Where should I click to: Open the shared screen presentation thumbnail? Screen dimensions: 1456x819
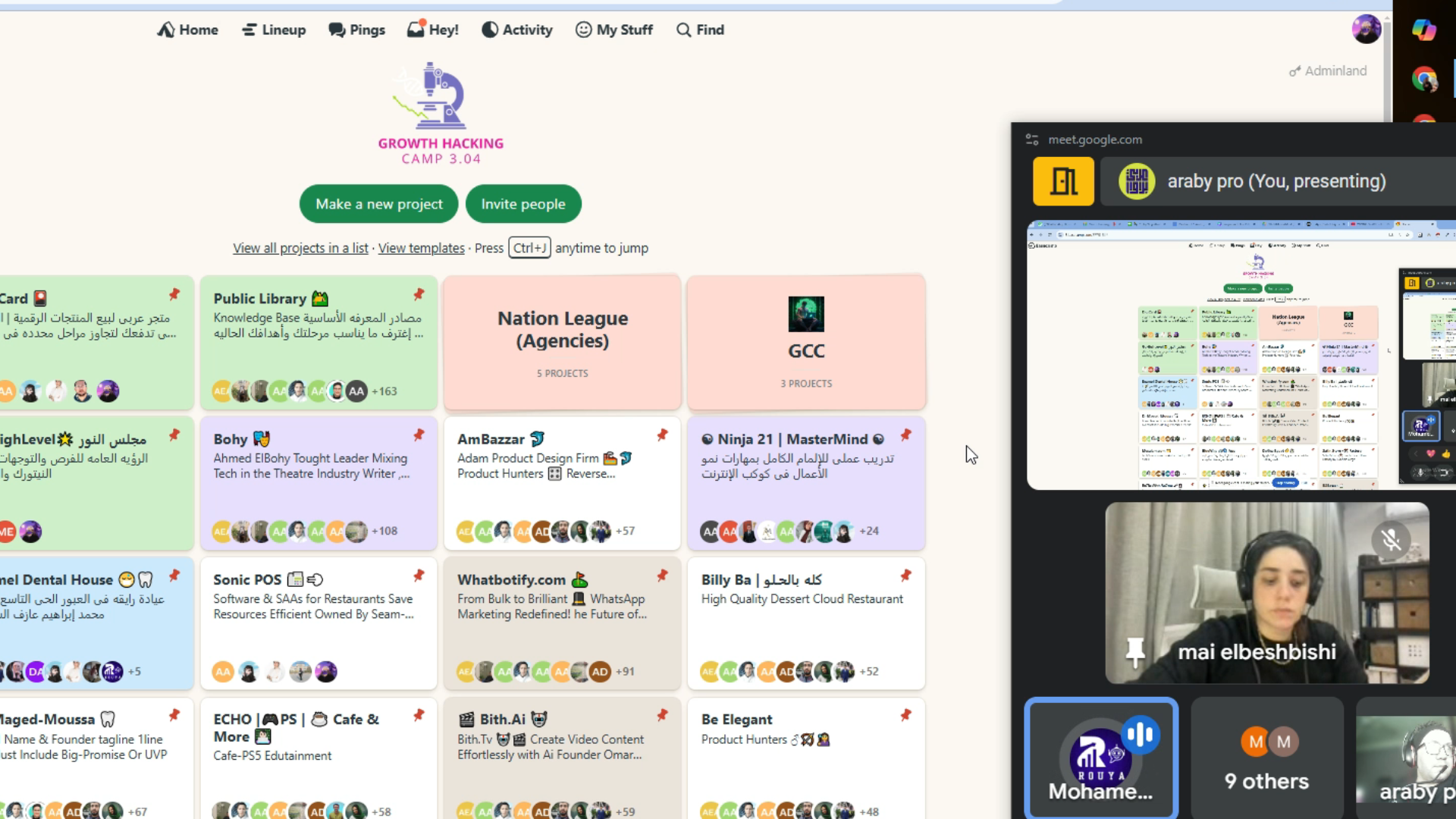coord(1213,355)
